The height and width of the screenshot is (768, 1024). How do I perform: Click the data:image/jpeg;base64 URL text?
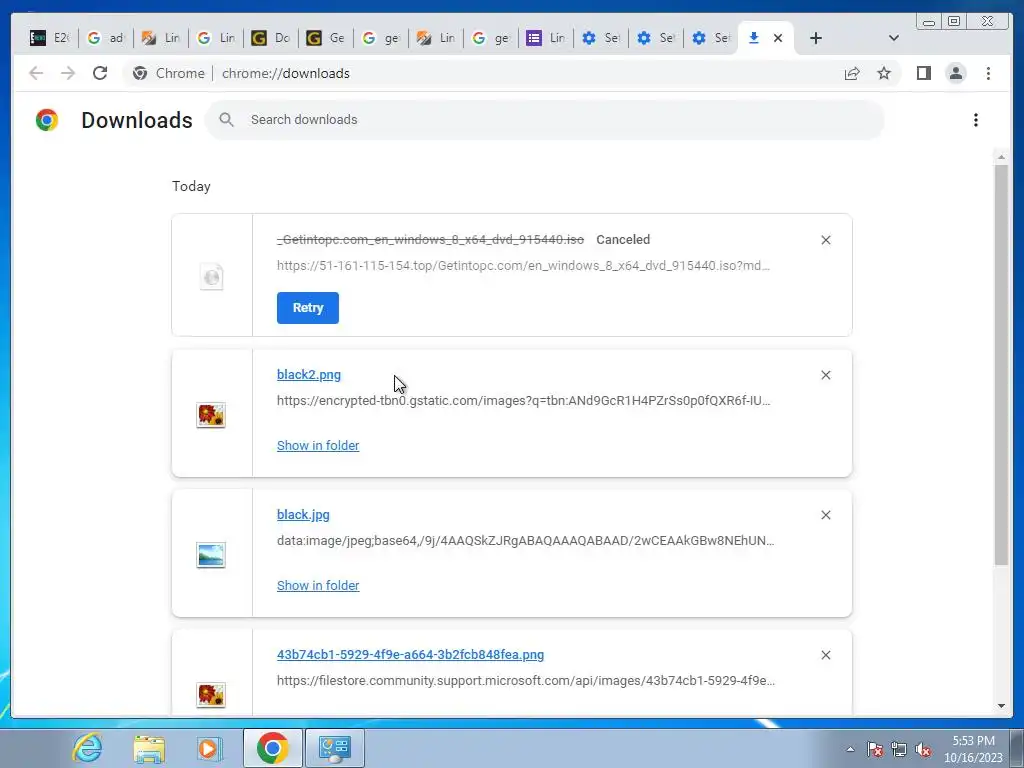click(x=526, y=541)
